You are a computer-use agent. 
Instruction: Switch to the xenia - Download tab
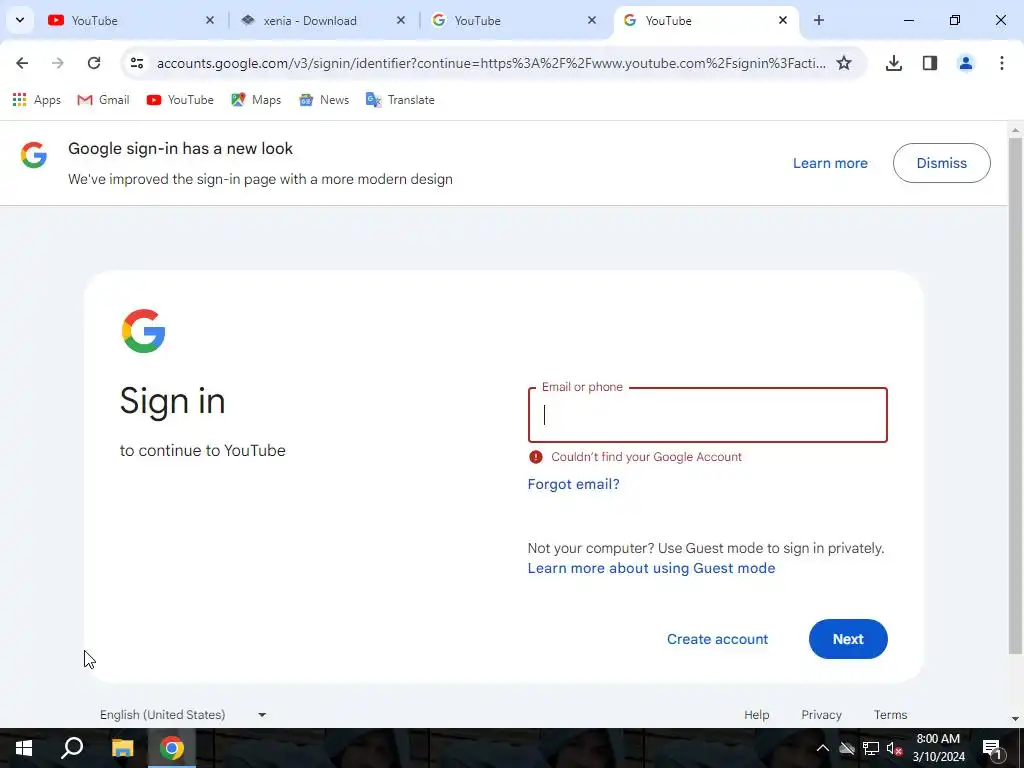(x=310, y=21)
